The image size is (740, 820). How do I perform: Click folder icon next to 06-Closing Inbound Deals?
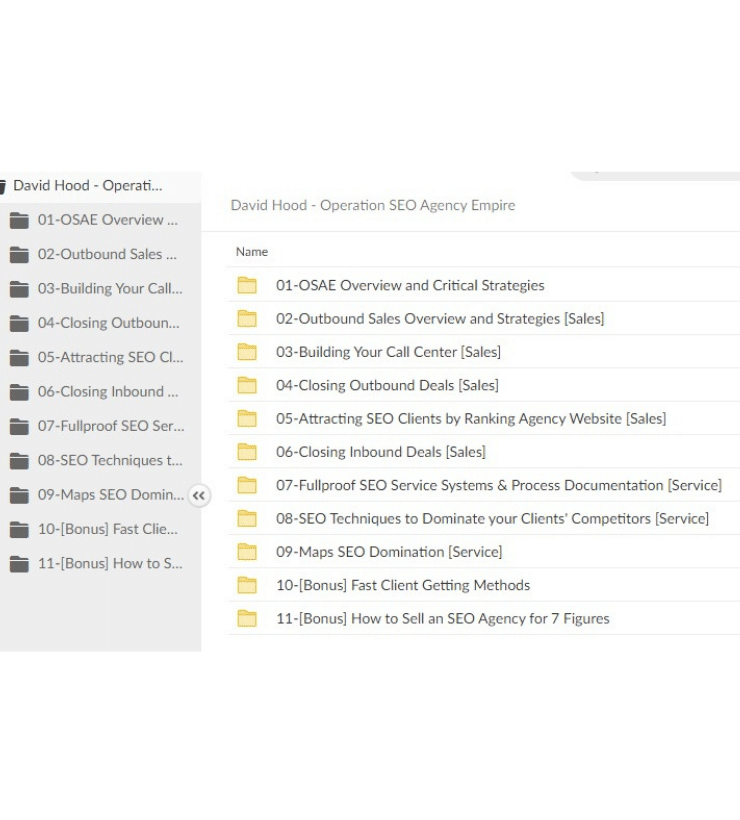[247, 452]
